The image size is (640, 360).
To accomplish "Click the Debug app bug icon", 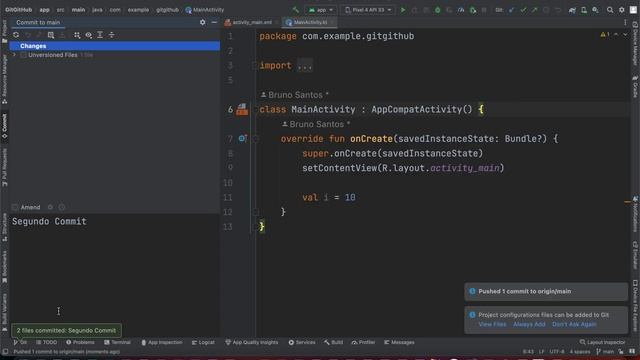I will point(438,10).
